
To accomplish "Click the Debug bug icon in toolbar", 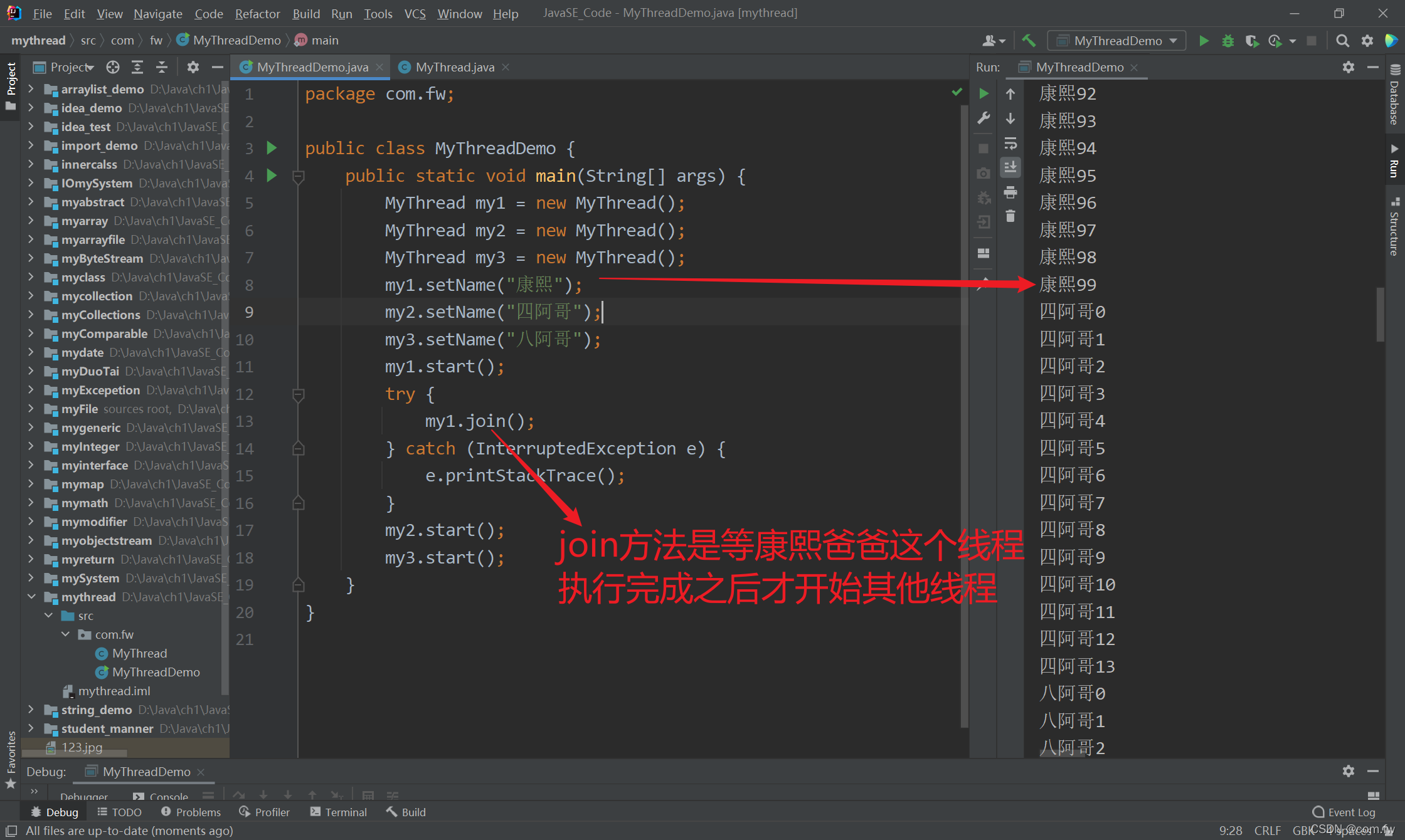I will click(1227, 41).
